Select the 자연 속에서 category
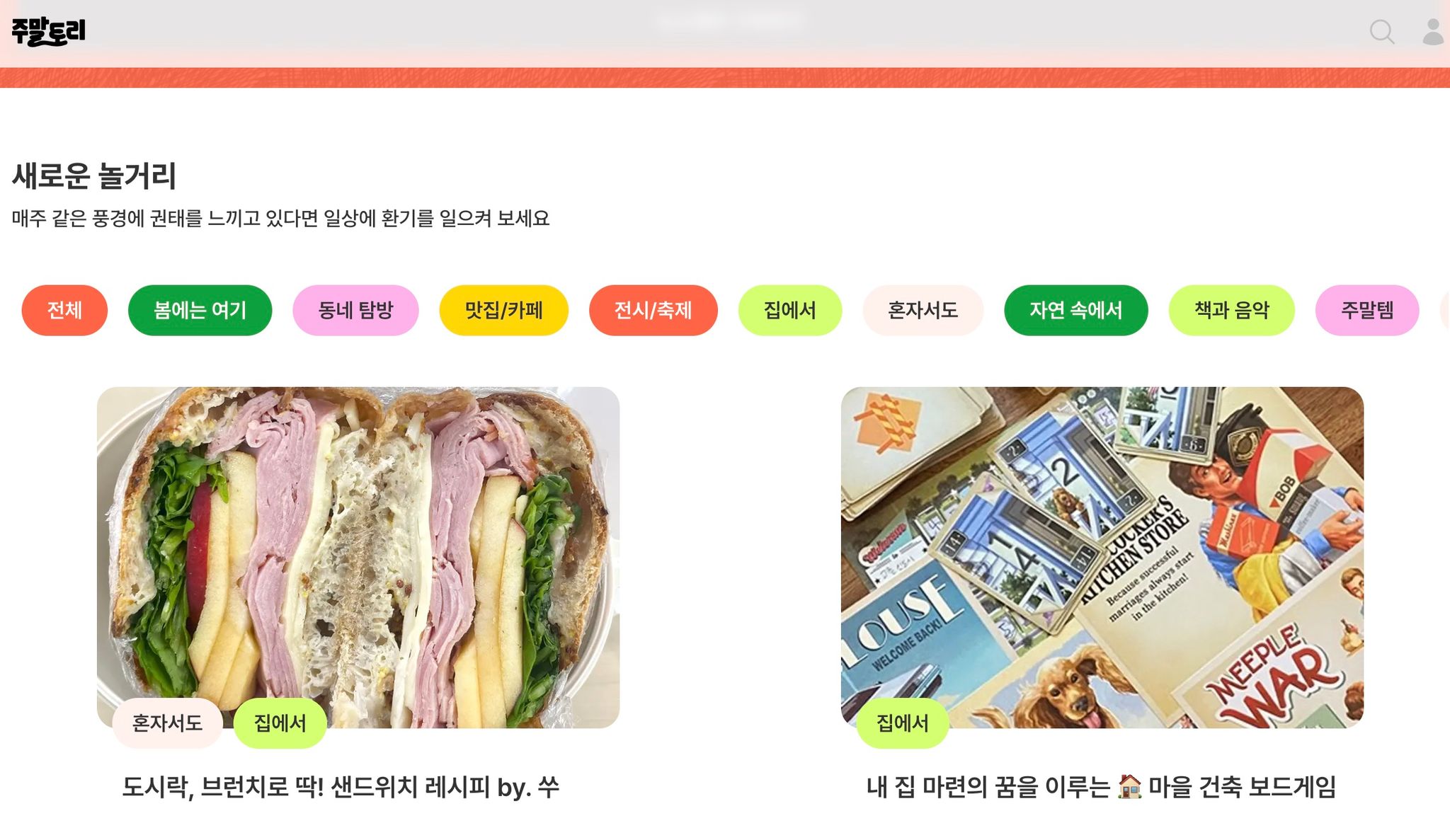The image size is (1450, 840). point(1075,310)
